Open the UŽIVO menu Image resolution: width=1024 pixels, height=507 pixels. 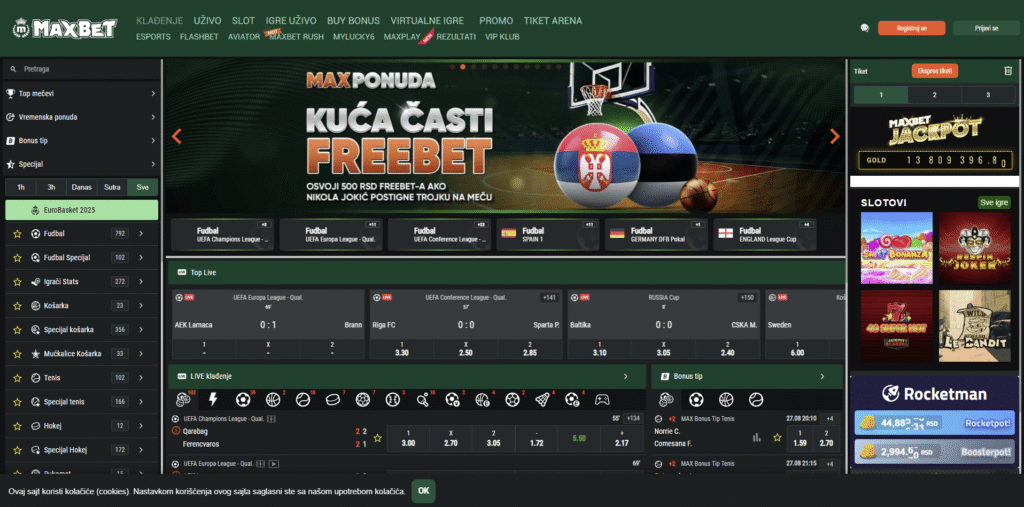(207, 20)
